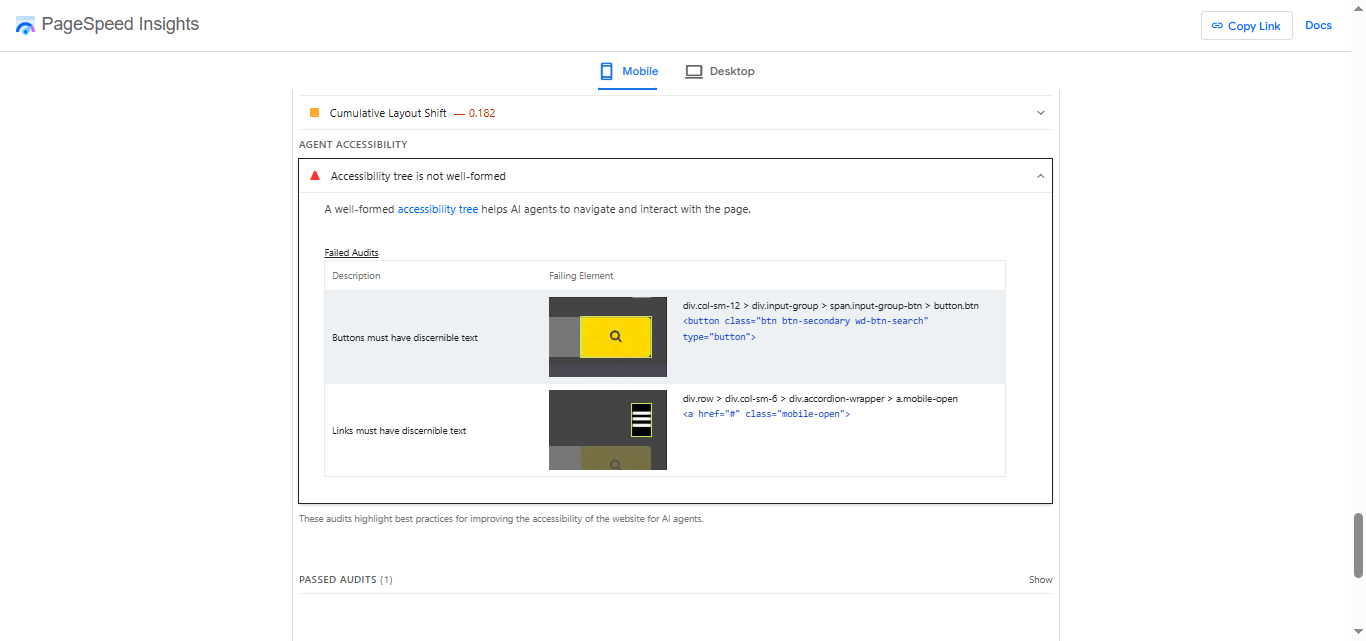Show the Passed Audits list
Screen dimensions: 1366x641
(x=1040, y=580)
